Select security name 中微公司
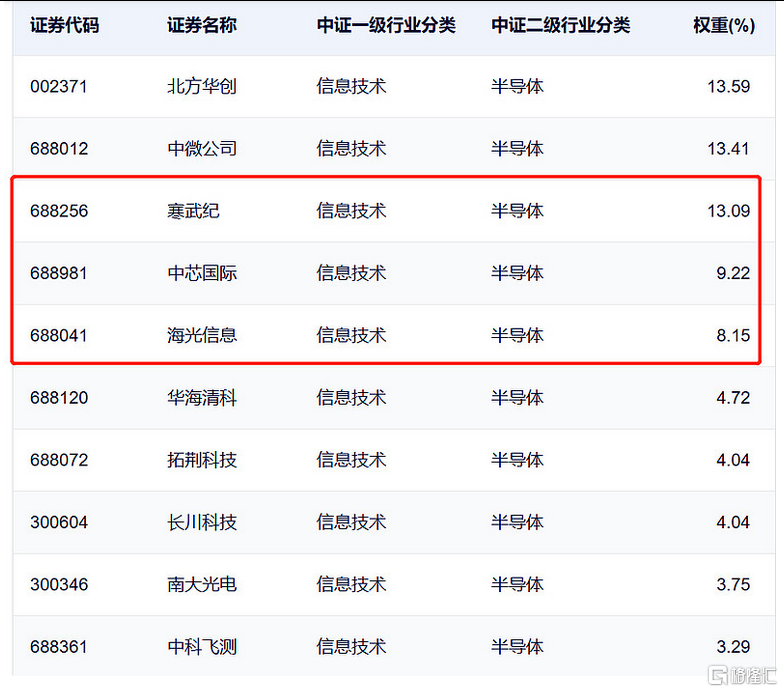 tap(202, 148)
